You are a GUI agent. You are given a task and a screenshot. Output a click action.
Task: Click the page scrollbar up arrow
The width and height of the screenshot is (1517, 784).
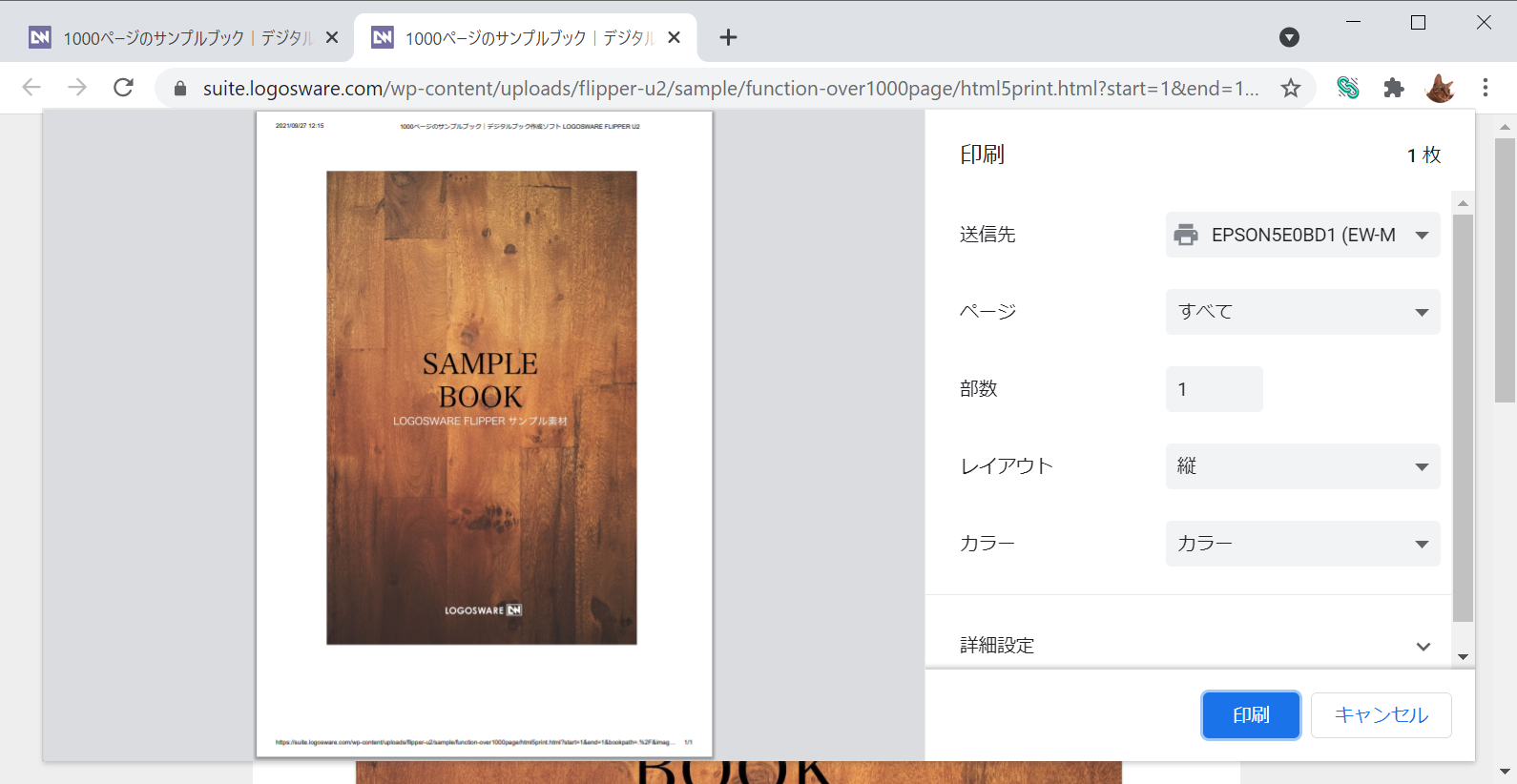1505,127
